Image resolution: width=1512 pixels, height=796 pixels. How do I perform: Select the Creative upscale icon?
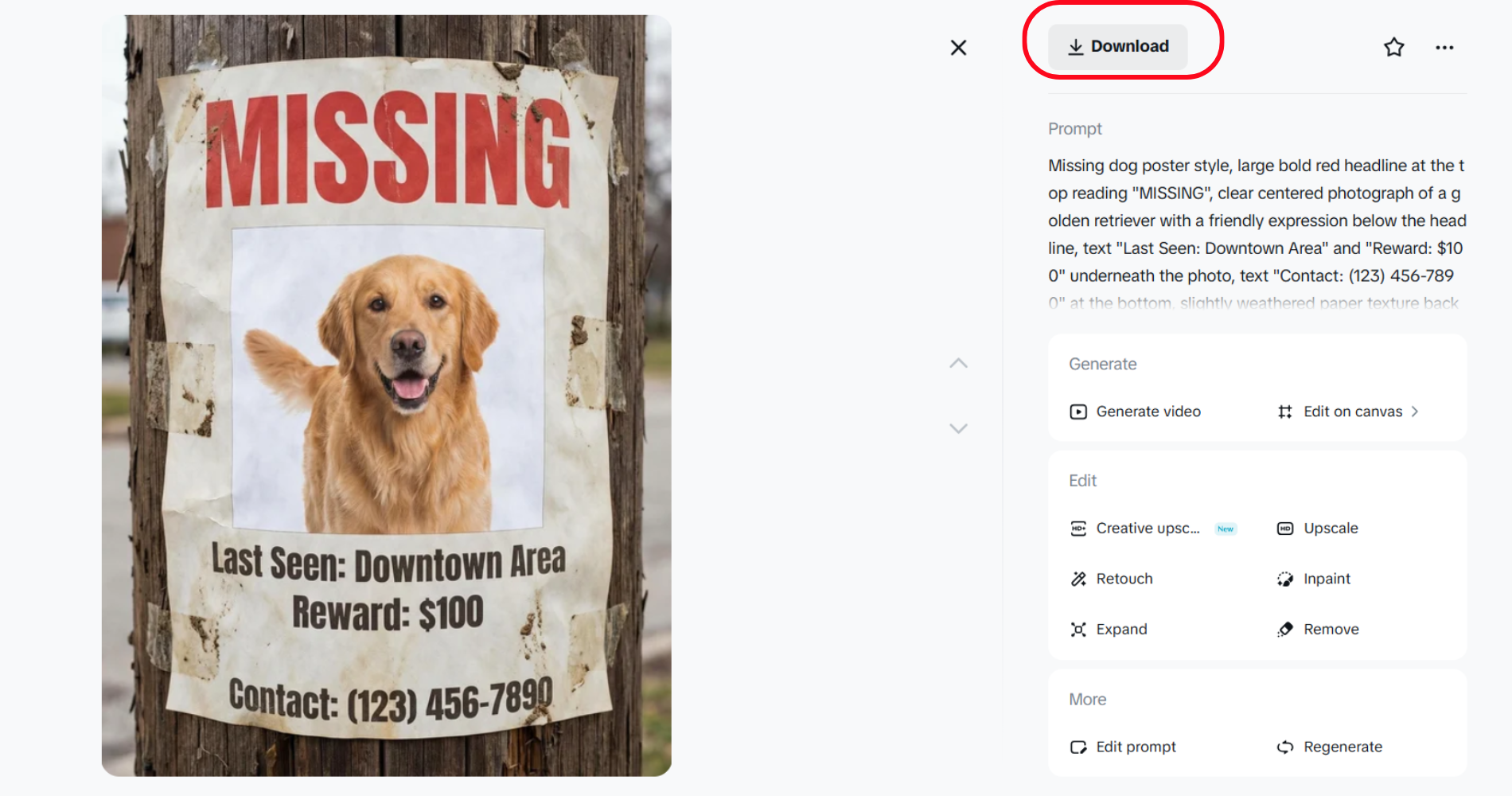[x=1078, y=529]
